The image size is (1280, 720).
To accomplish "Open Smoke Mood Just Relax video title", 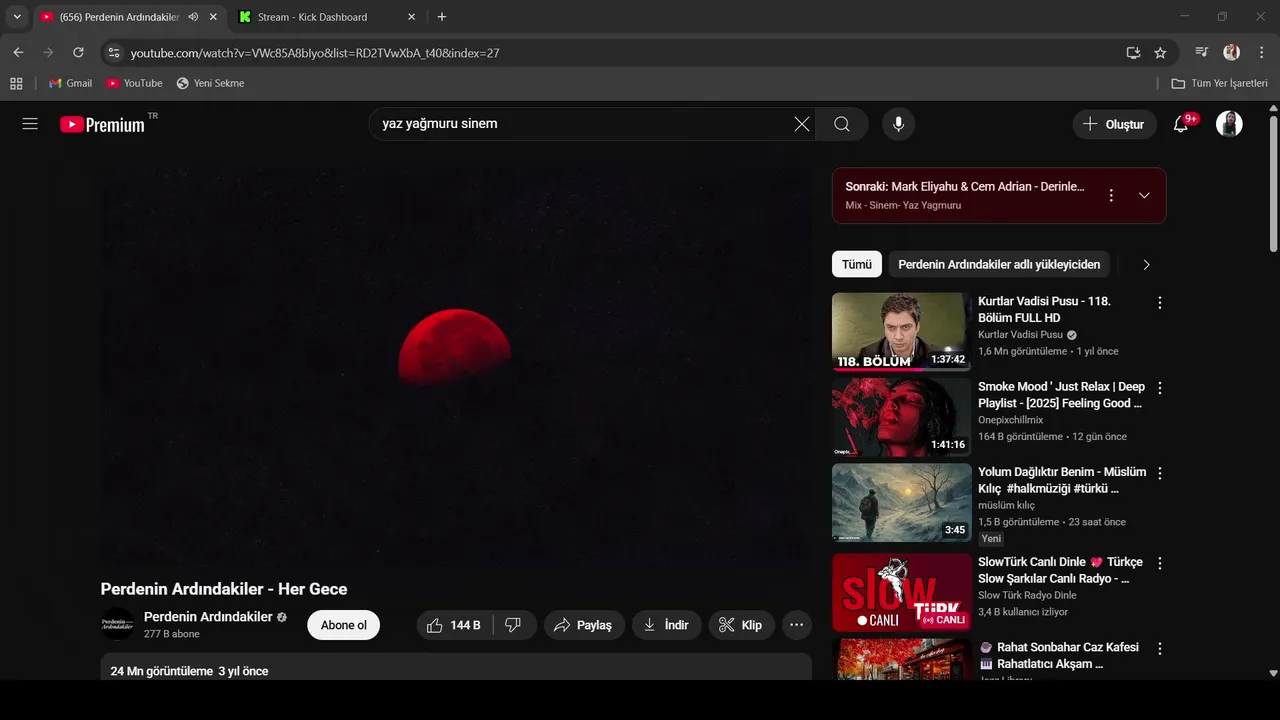I will click(x=1061, y=395).
